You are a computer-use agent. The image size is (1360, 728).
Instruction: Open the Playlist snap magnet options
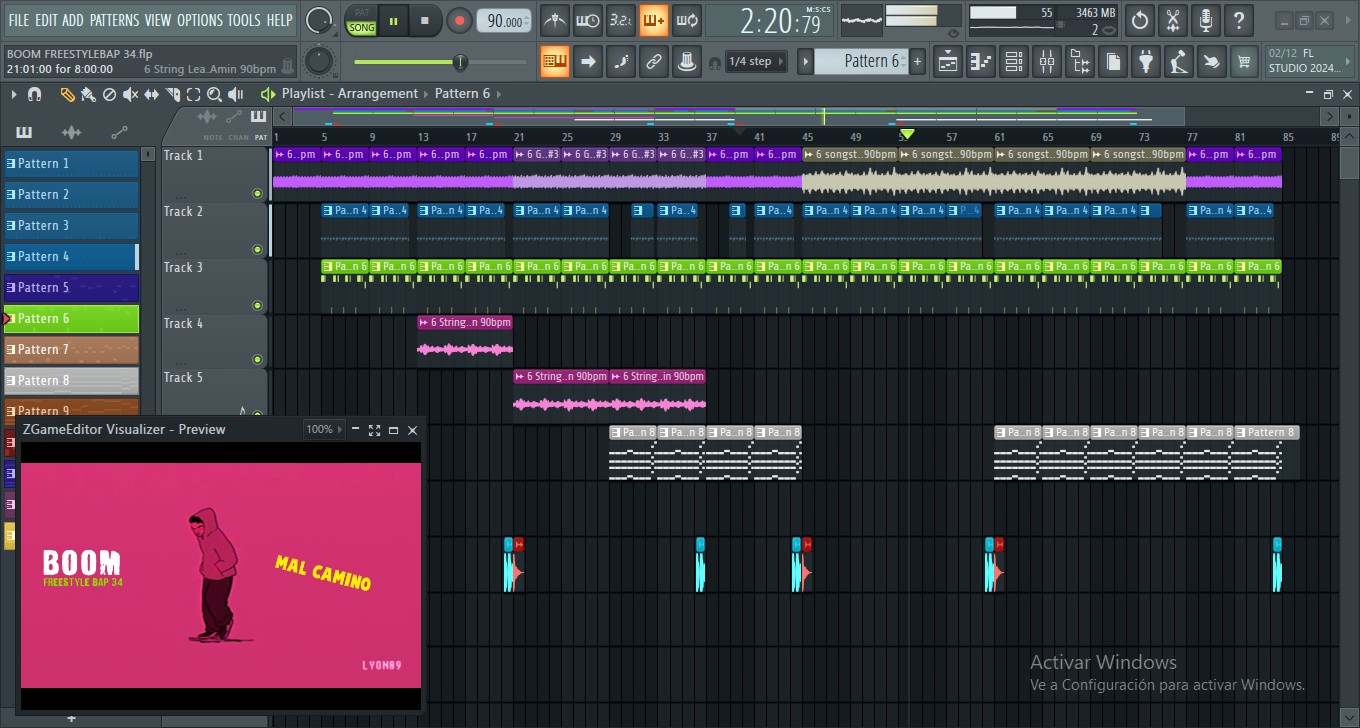34,94
